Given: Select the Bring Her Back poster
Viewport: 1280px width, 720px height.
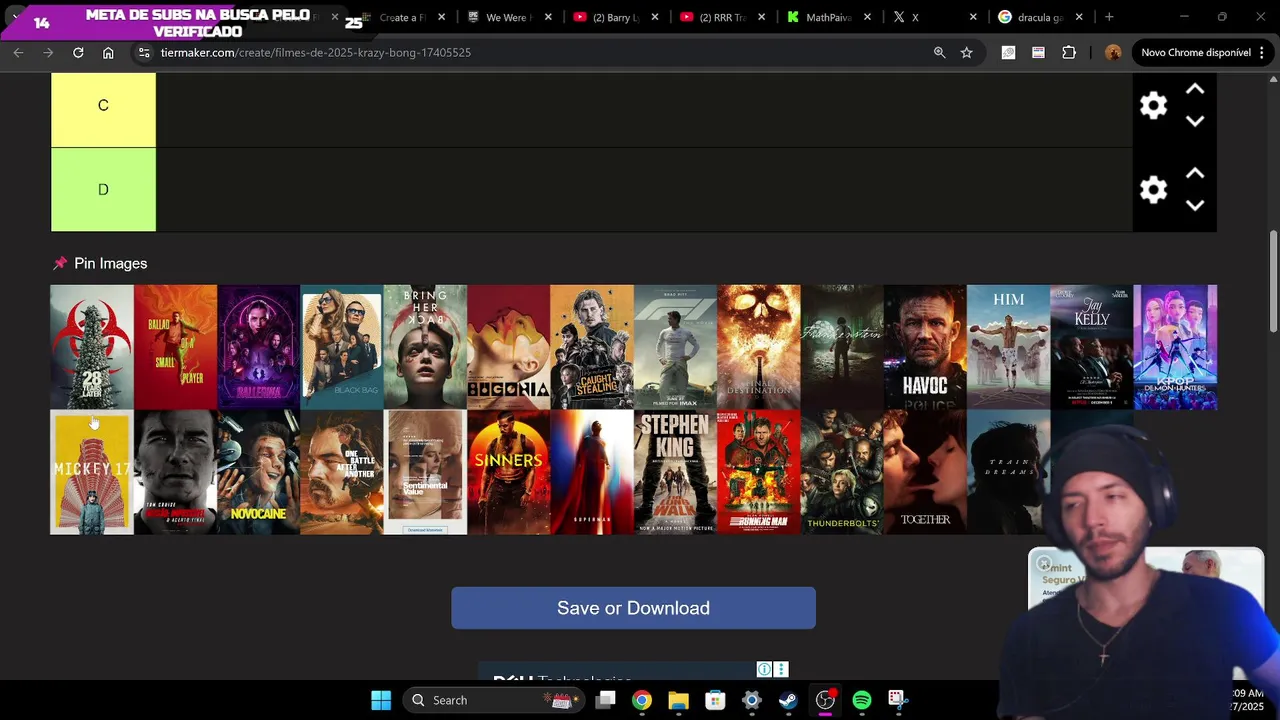Looking at the screenshot, I should coord(425,347).
